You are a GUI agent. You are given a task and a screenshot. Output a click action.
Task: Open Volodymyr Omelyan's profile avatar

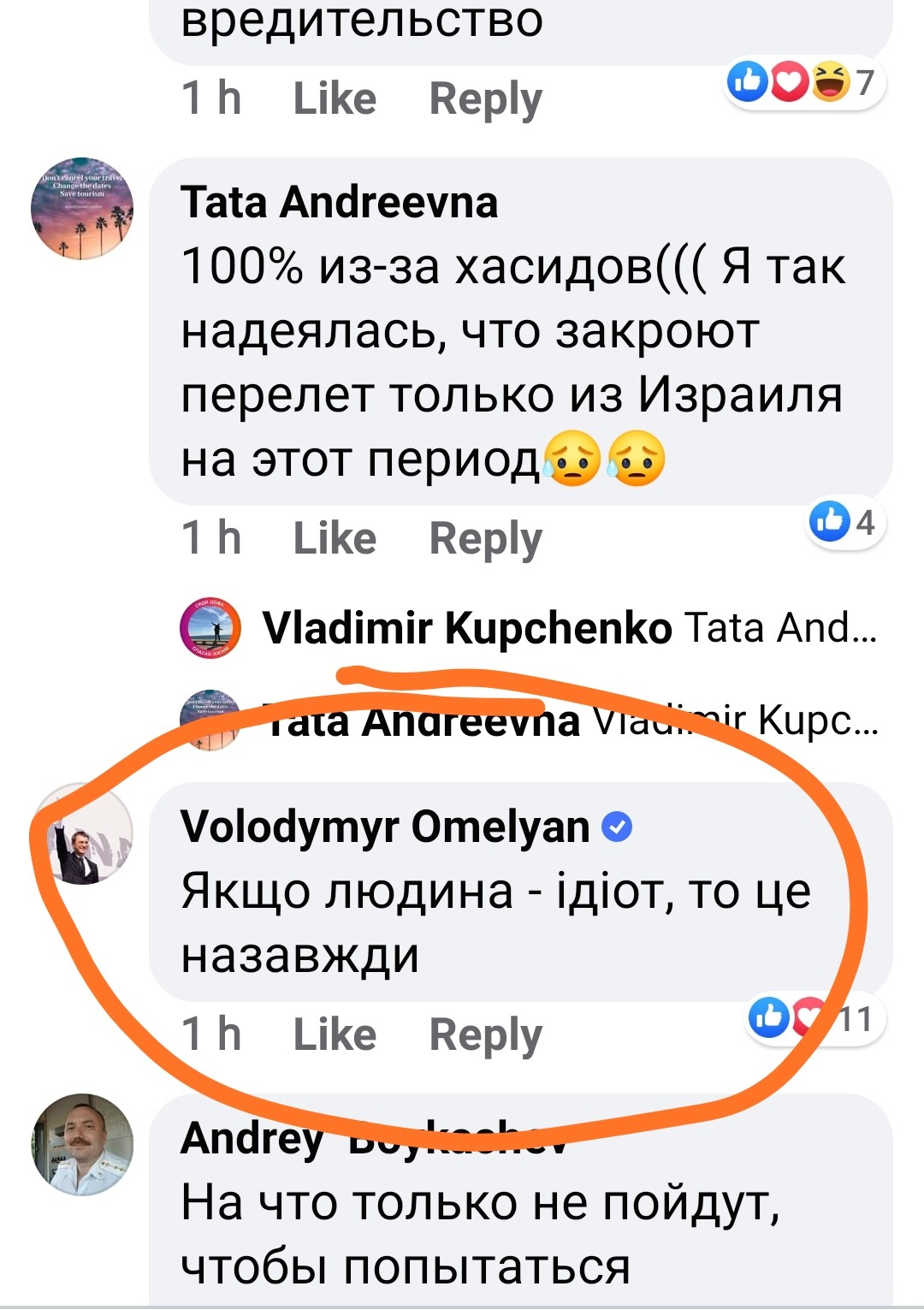[82, 834]
